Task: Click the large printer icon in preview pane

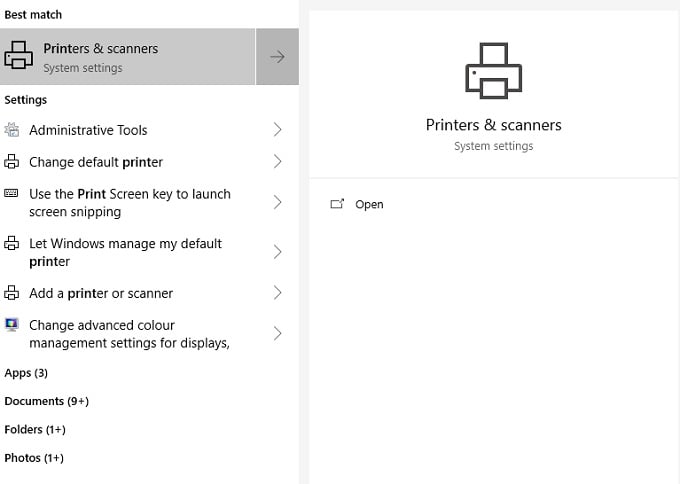Action: [493, 71]
